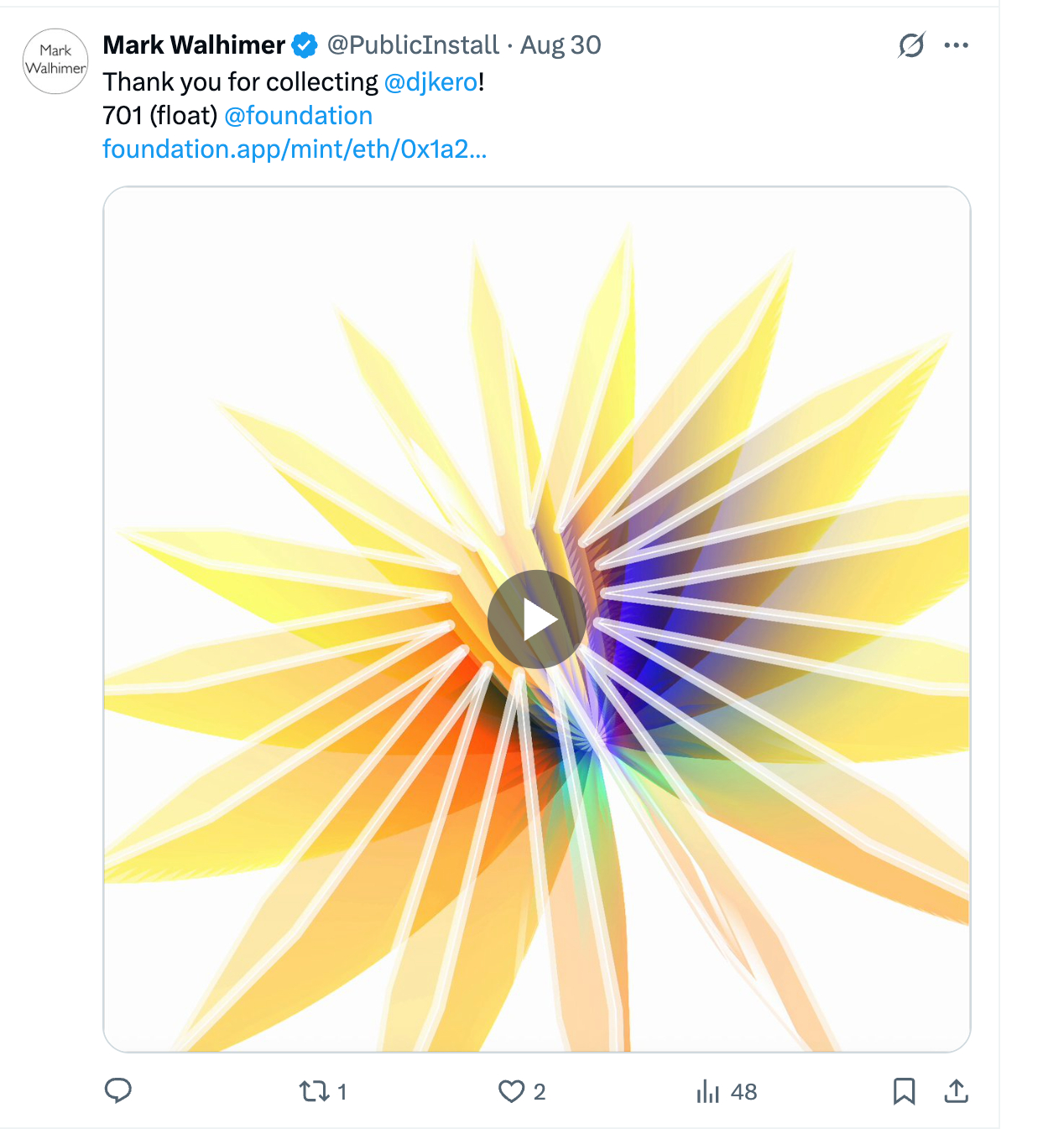Repost the tweet with the arrows icon
Viewport: 1064px width, 1129px height.
314,1091
